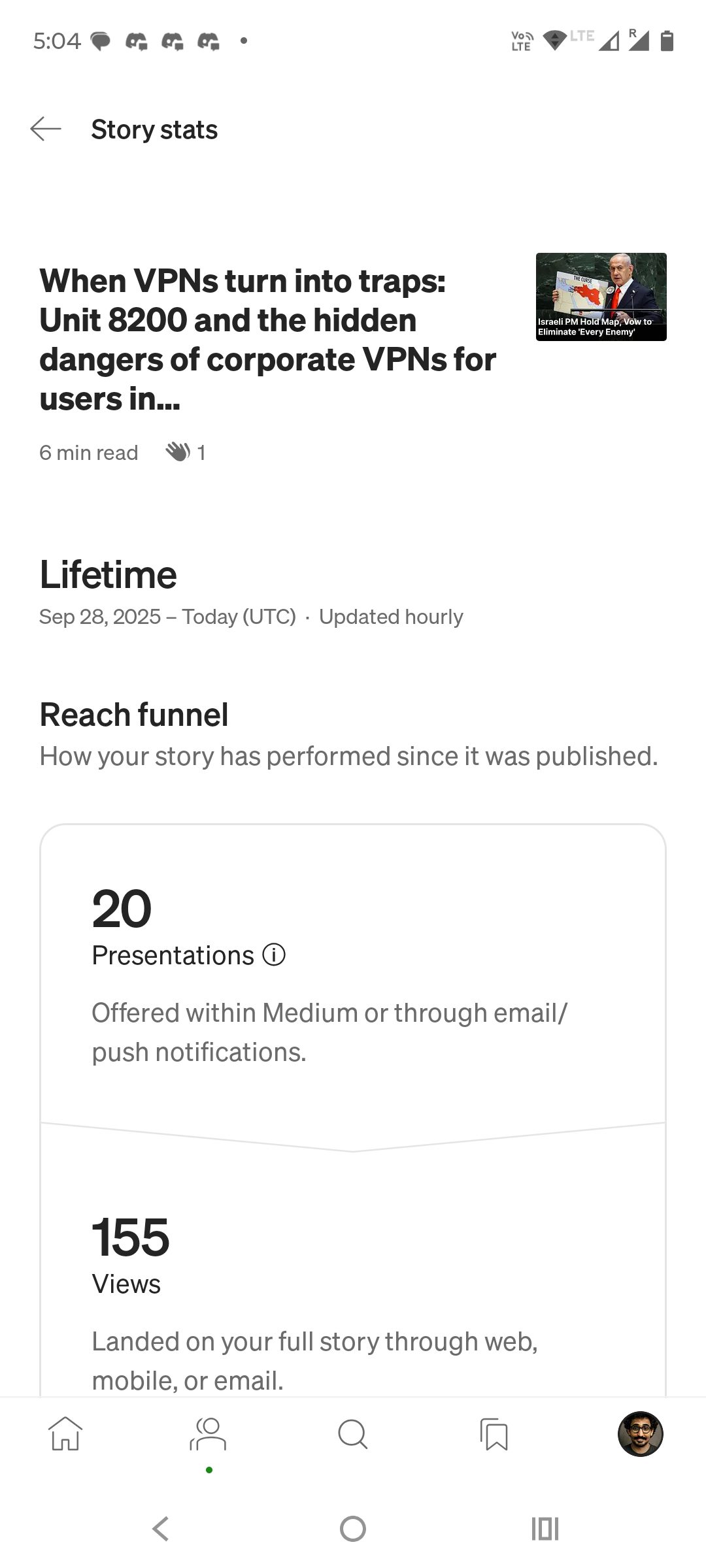The image size is (706, 1568).
Task: Tap the Search magnifier icon
Action: pos(353,1434)
